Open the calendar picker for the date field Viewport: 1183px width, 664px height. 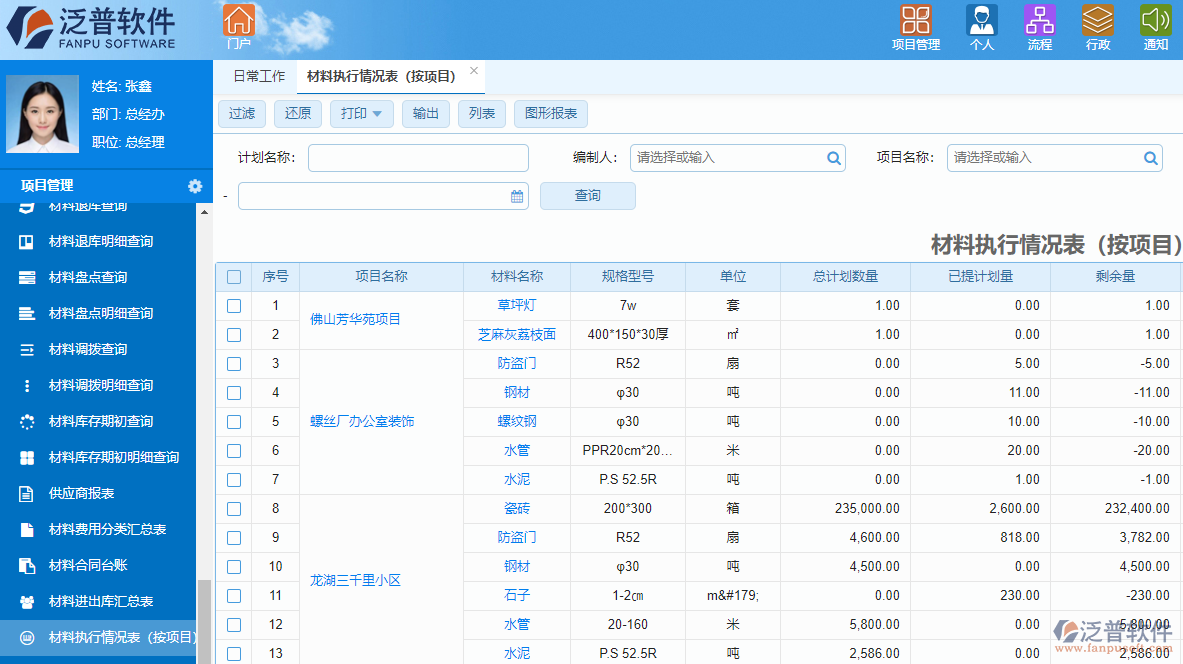pos(516,196)
